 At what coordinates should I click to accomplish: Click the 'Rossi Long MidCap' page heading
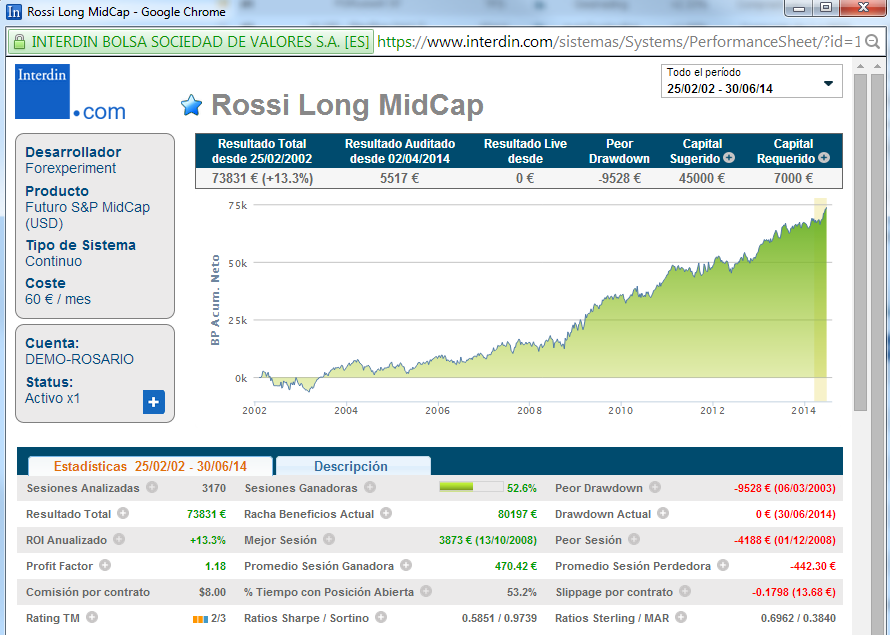pos(347,105)
